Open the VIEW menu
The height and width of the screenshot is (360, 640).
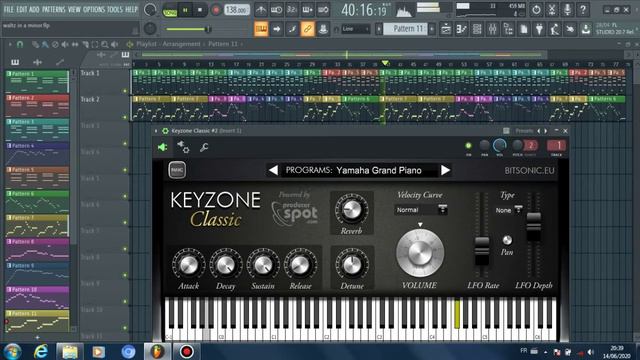[74, 9]
